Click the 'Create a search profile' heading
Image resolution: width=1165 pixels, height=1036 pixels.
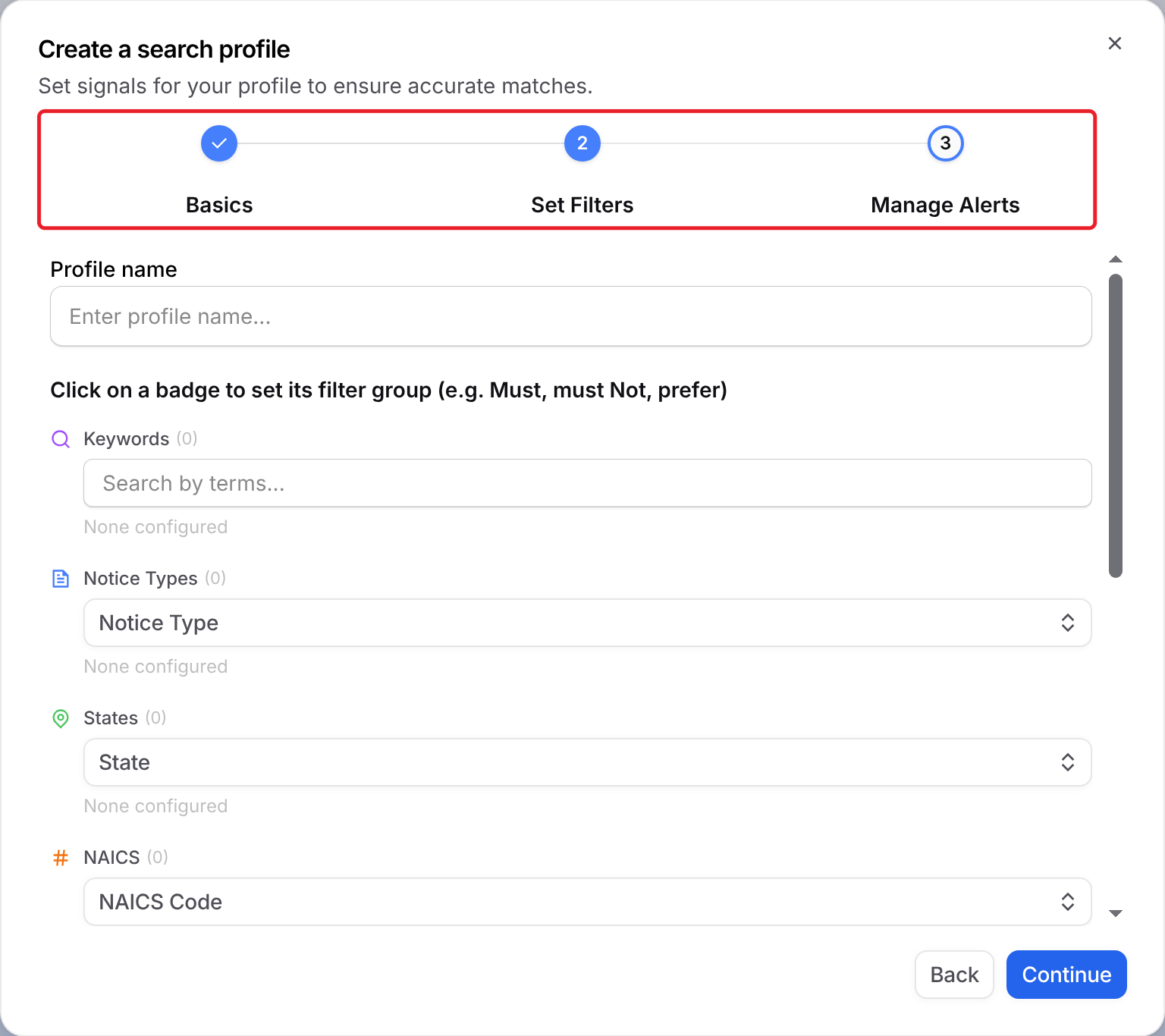coord(164,49)
